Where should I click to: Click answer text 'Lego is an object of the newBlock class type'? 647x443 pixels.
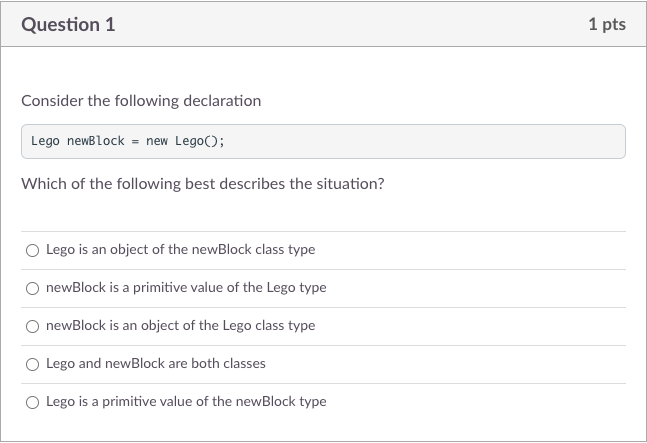181,250
